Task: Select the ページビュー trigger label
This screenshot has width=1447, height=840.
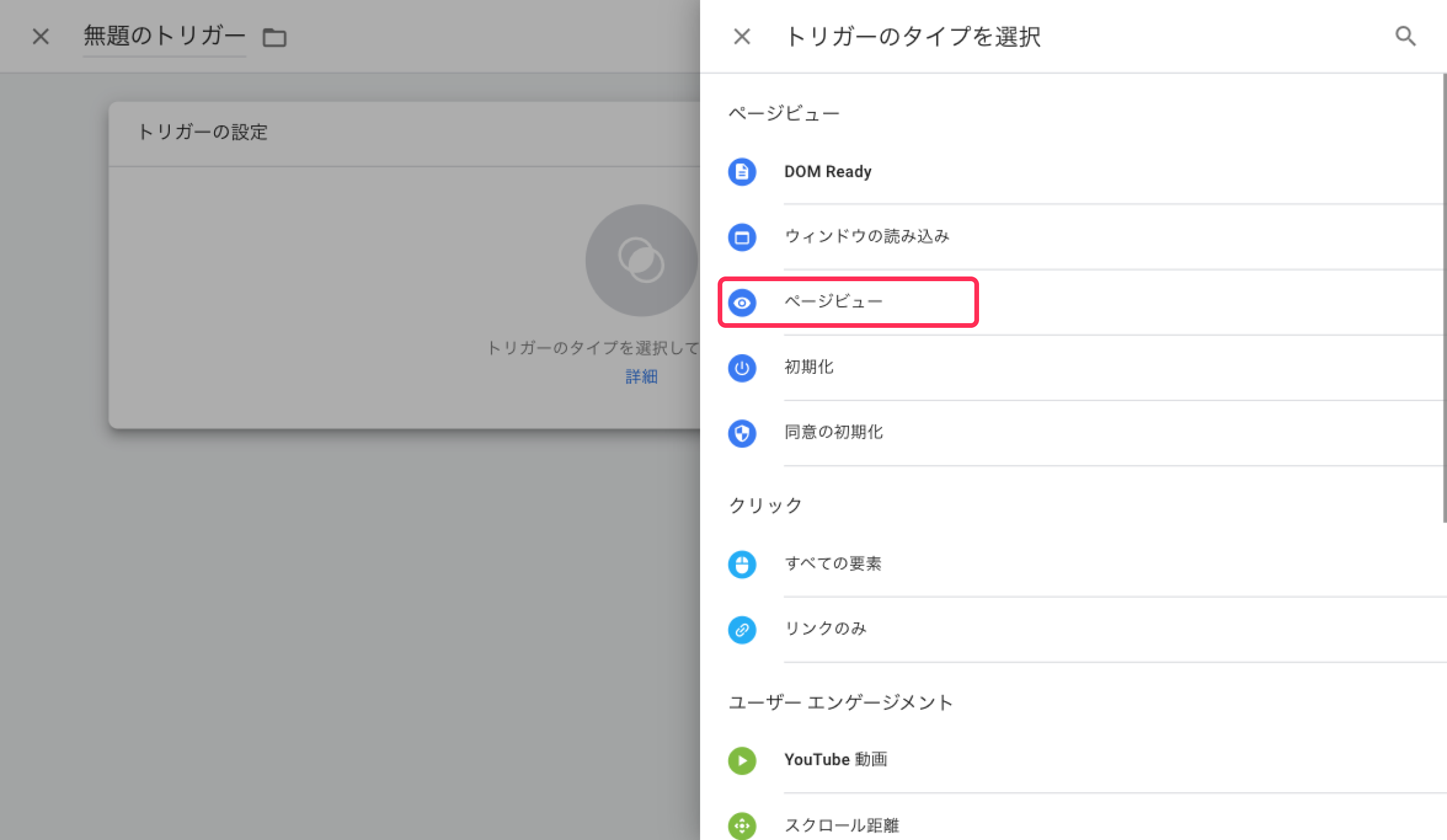Action: coord(833,302)
